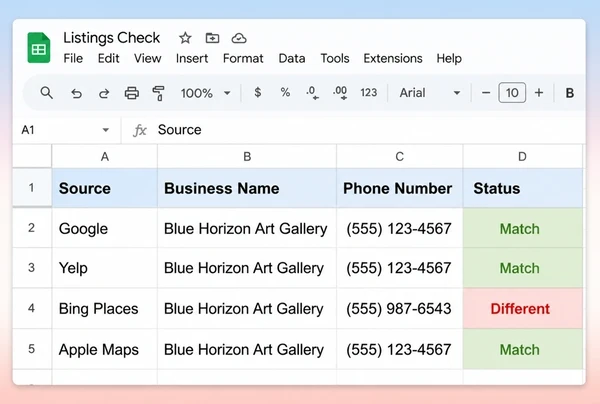600x404 pixels.
Task: Open the Edit menu
Action: point(109,59)
